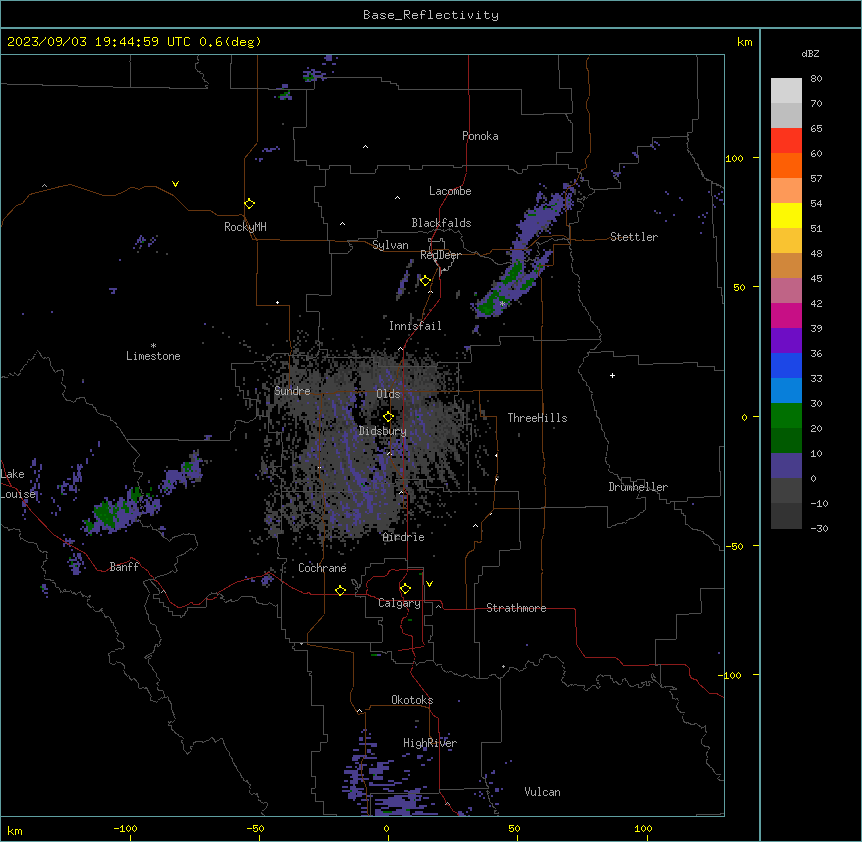The image size is (862, 842).
Task: Click the 80 value on the dBZ scale
Action: (816, 79)
